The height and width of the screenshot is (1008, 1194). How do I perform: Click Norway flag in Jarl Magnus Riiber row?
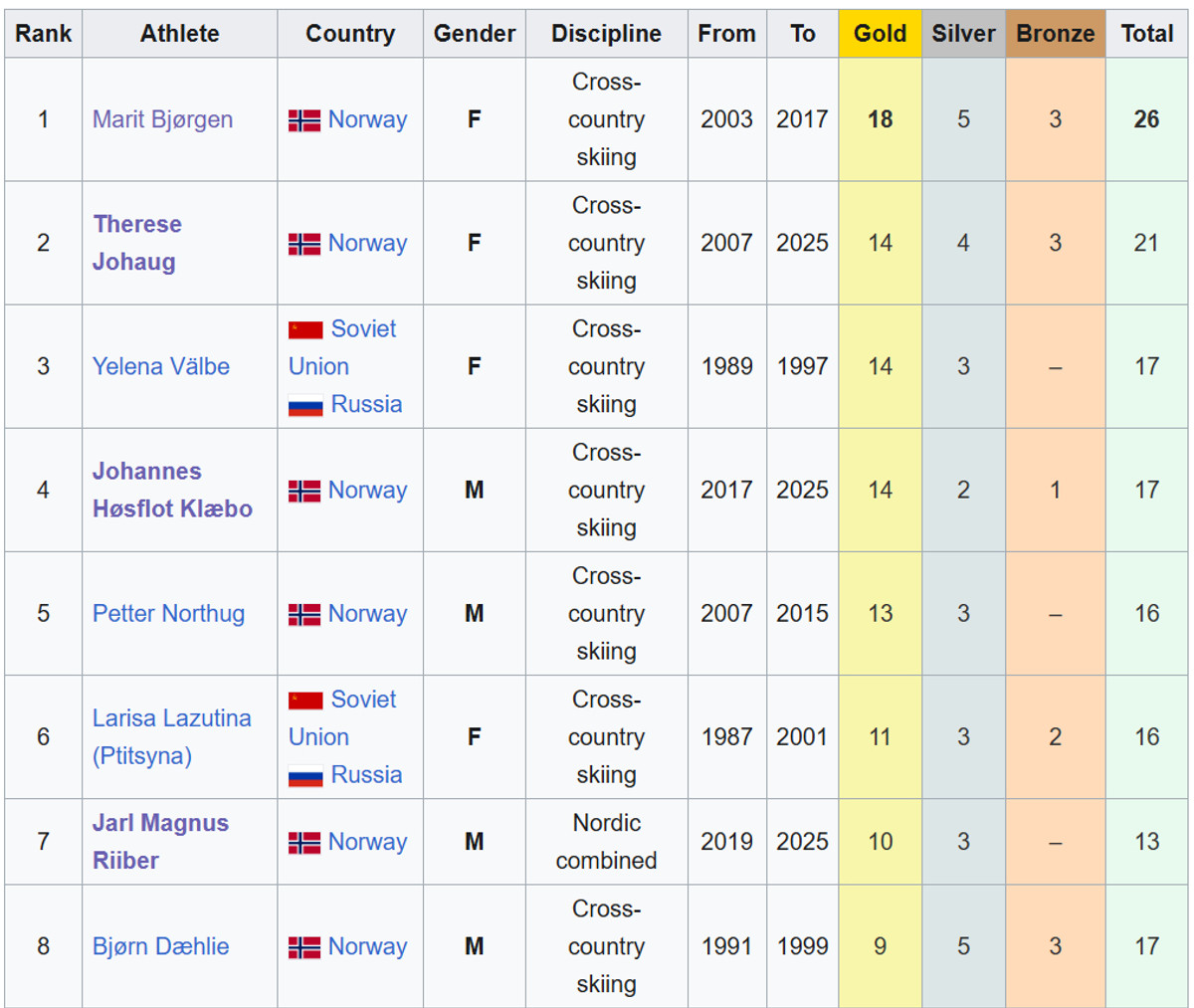(304, 843)
